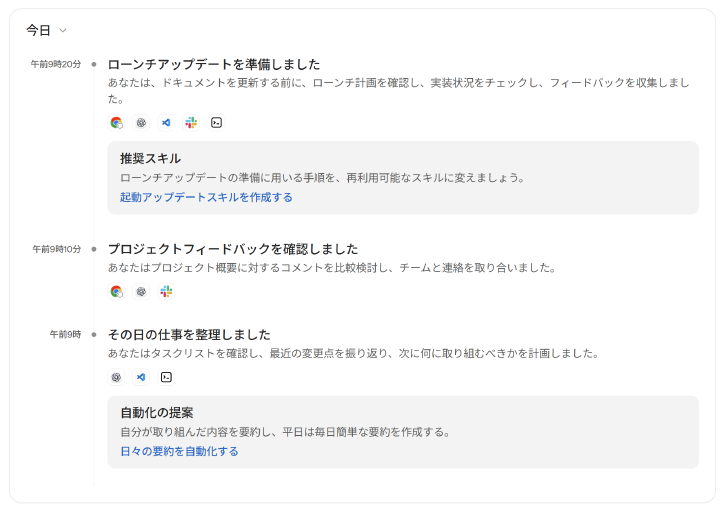
Task: Click ChatGPT icon under プロジェクトフィードバック entry
Action: click(141, 292)
